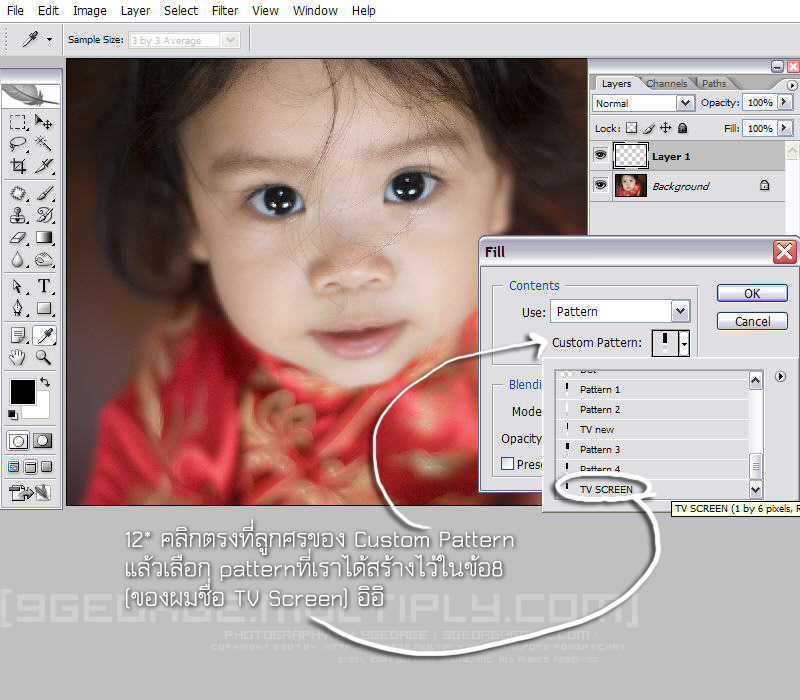
Task: Hide the Background layer eye icon
Action: click(601, 185)
